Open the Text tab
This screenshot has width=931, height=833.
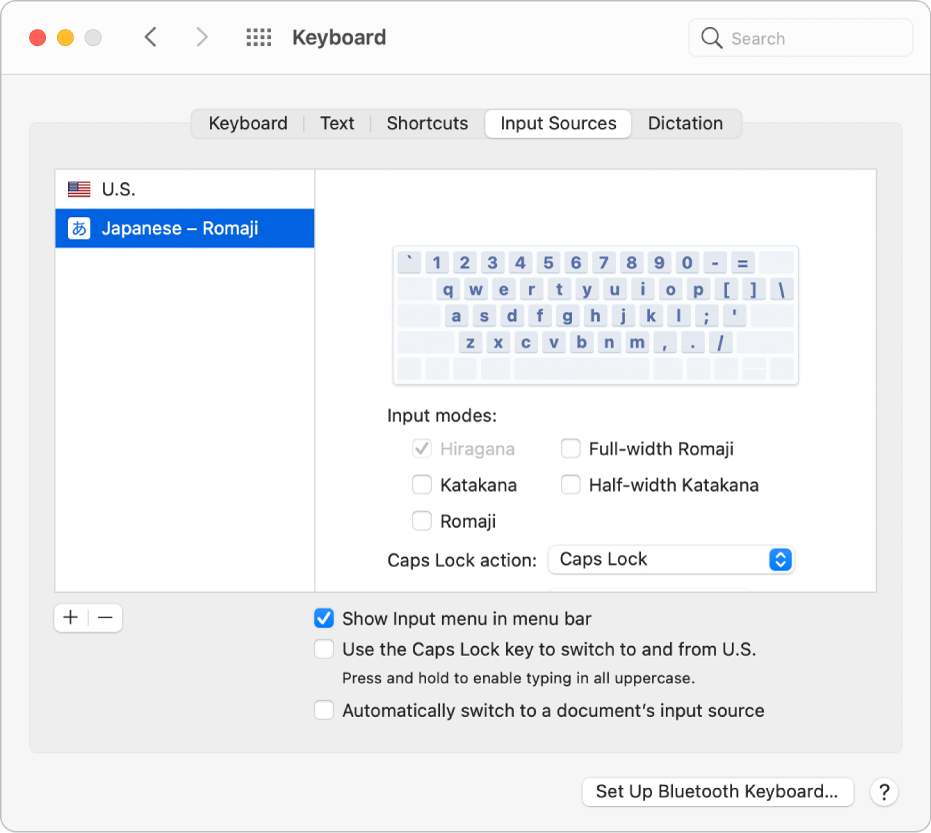pos(337,123)
